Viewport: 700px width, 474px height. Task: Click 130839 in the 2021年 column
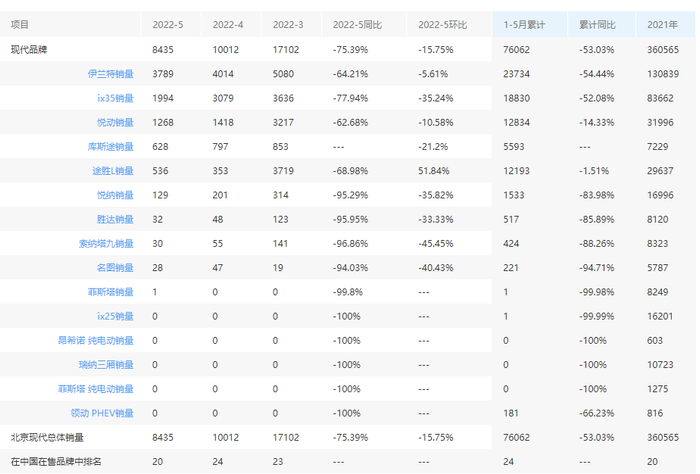(x=663, y=74)
